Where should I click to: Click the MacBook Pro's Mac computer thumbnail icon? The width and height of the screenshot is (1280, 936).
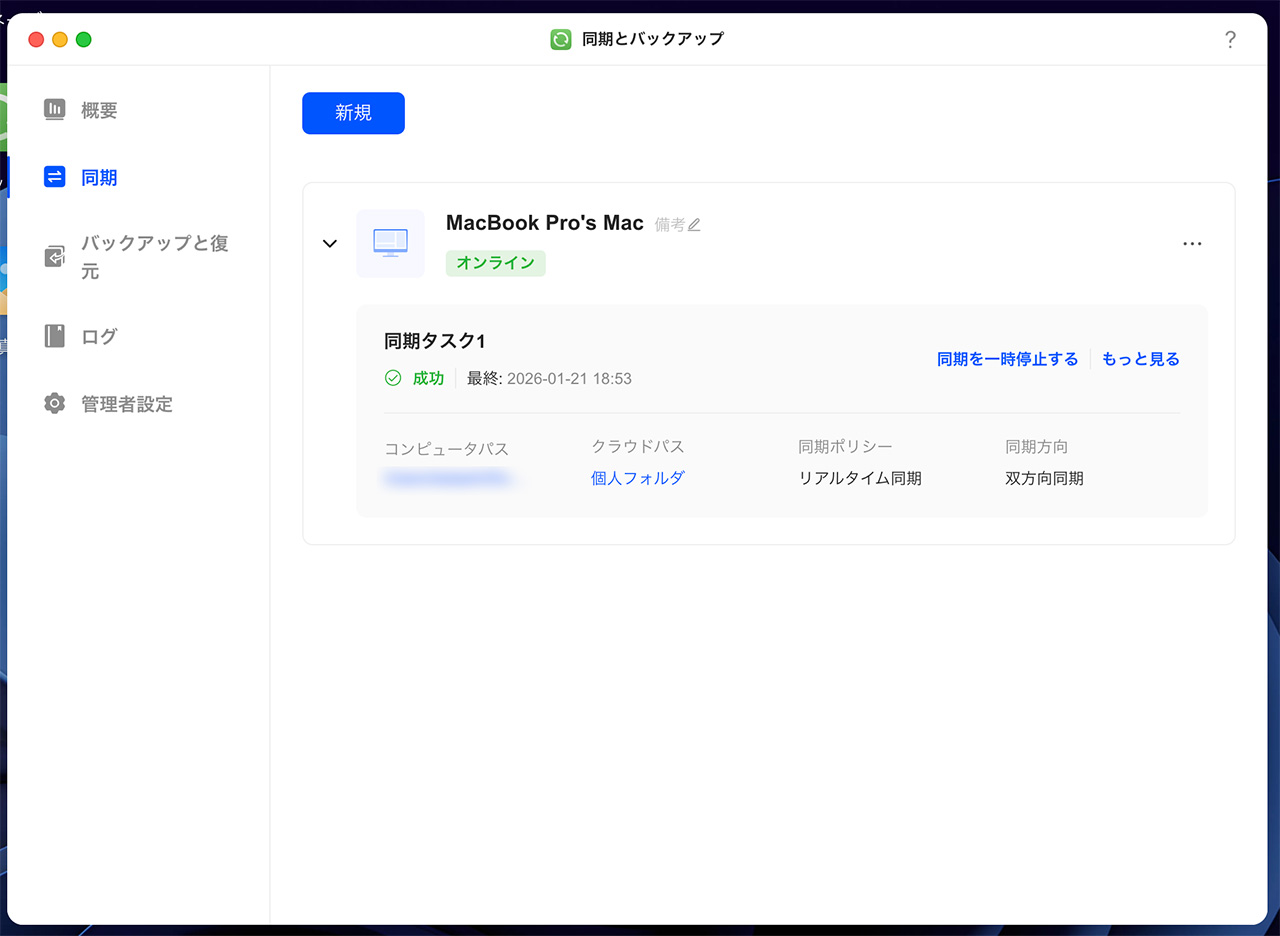click(x=390, y=243)
